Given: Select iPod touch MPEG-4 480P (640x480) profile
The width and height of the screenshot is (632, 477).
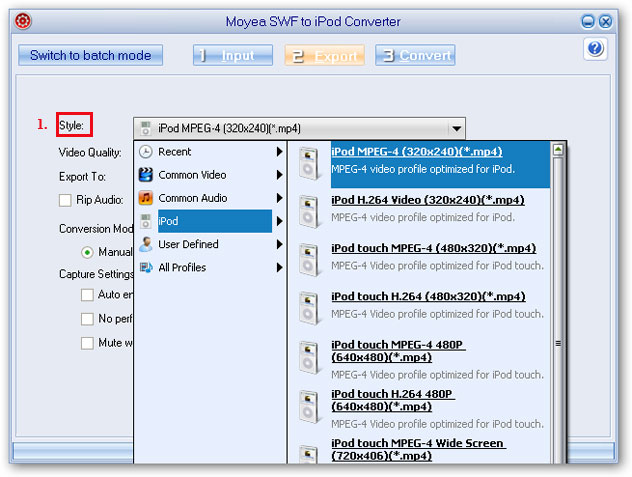Looking at the screenshot, I should point(398,351).
